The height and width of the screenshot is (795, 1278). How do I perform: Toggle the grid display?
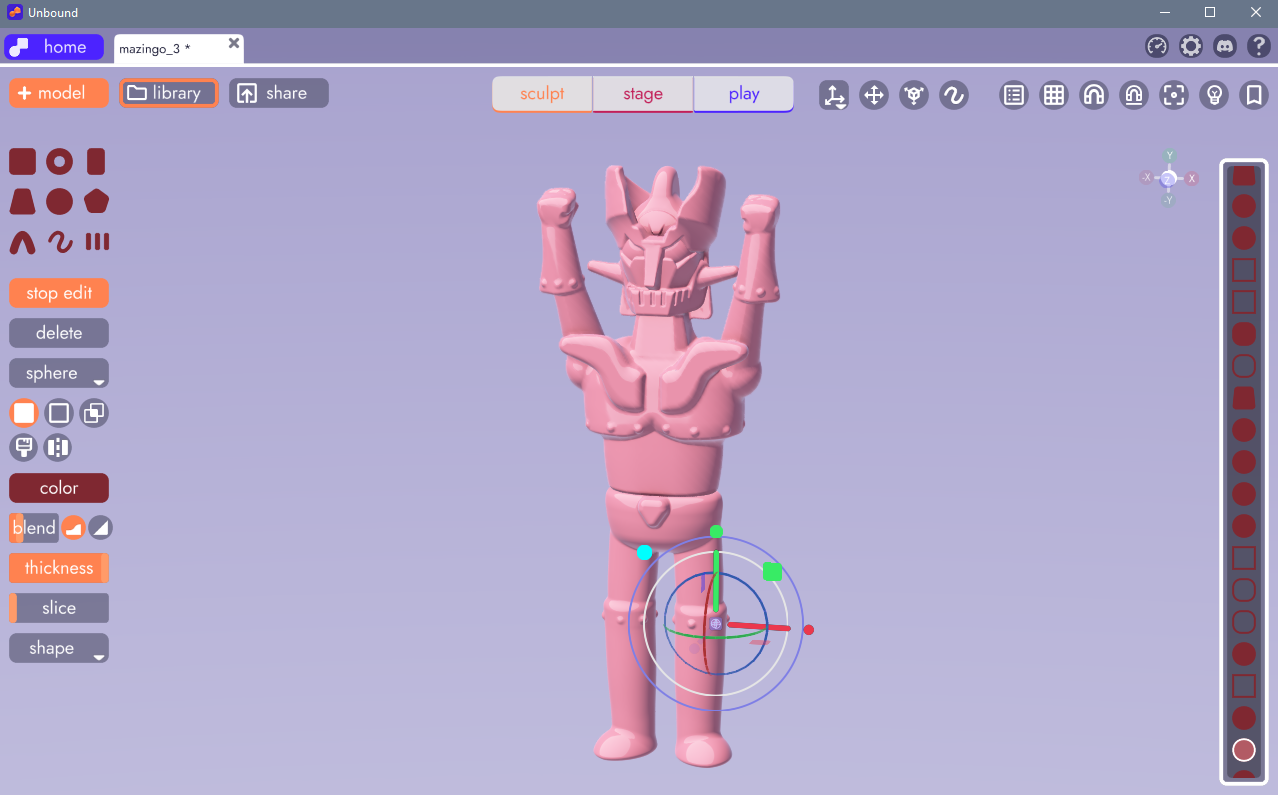(1053, 95)
